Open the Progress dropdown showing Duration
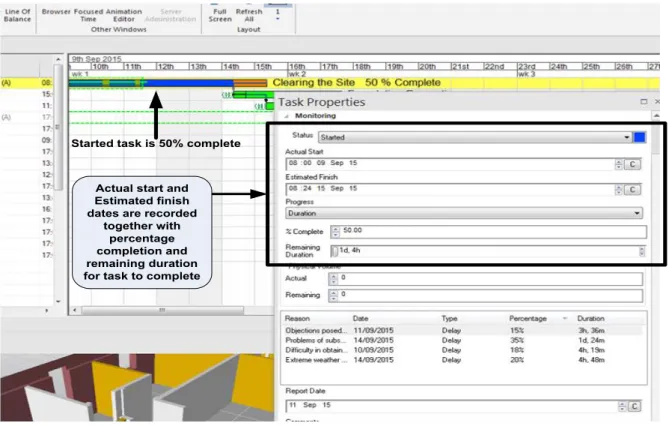Viewport: 669px width, 426px height. tap(464, 213)
